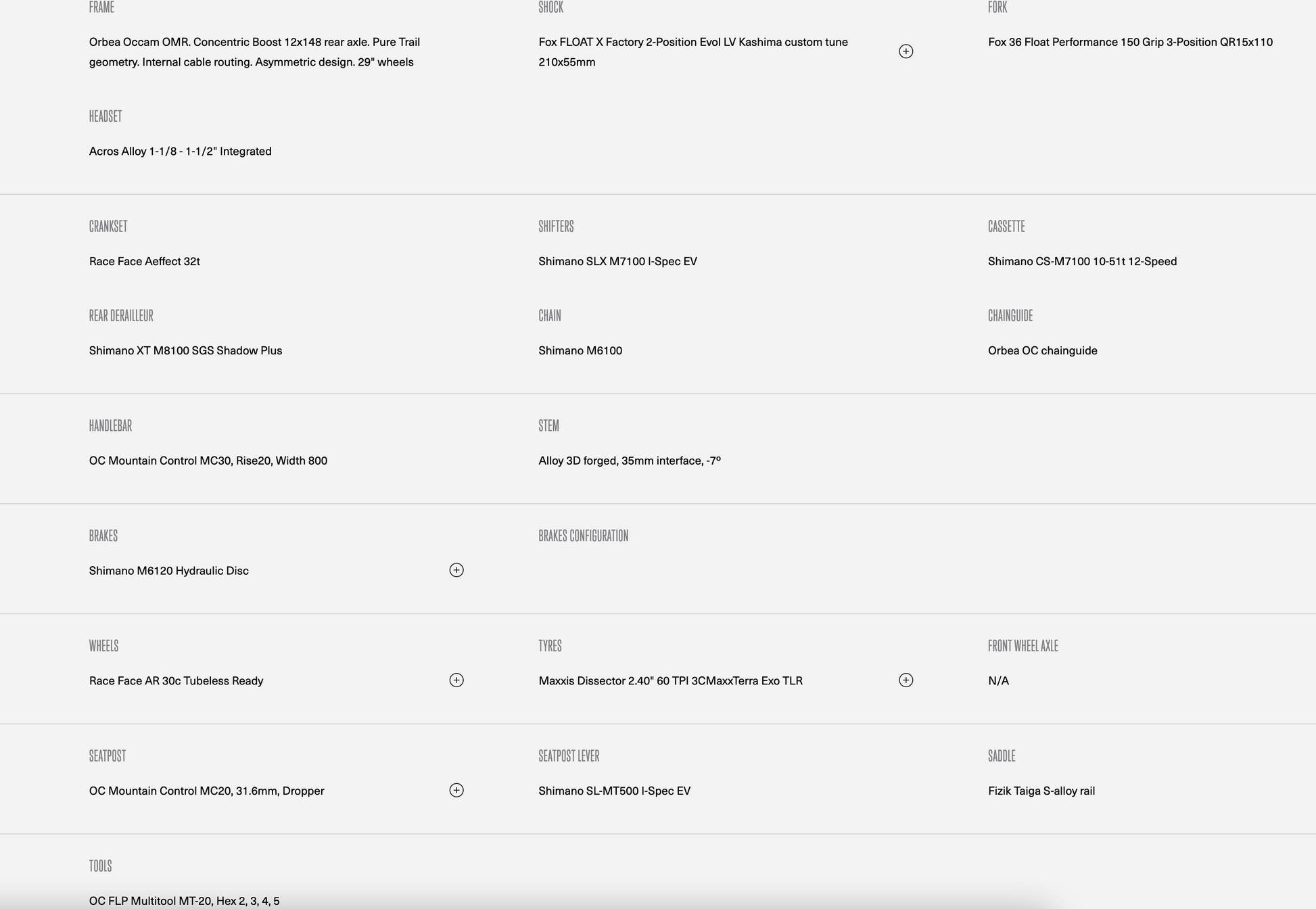
Task: Select the Acros Alloy headset specification
Action: tap(181, 151)
